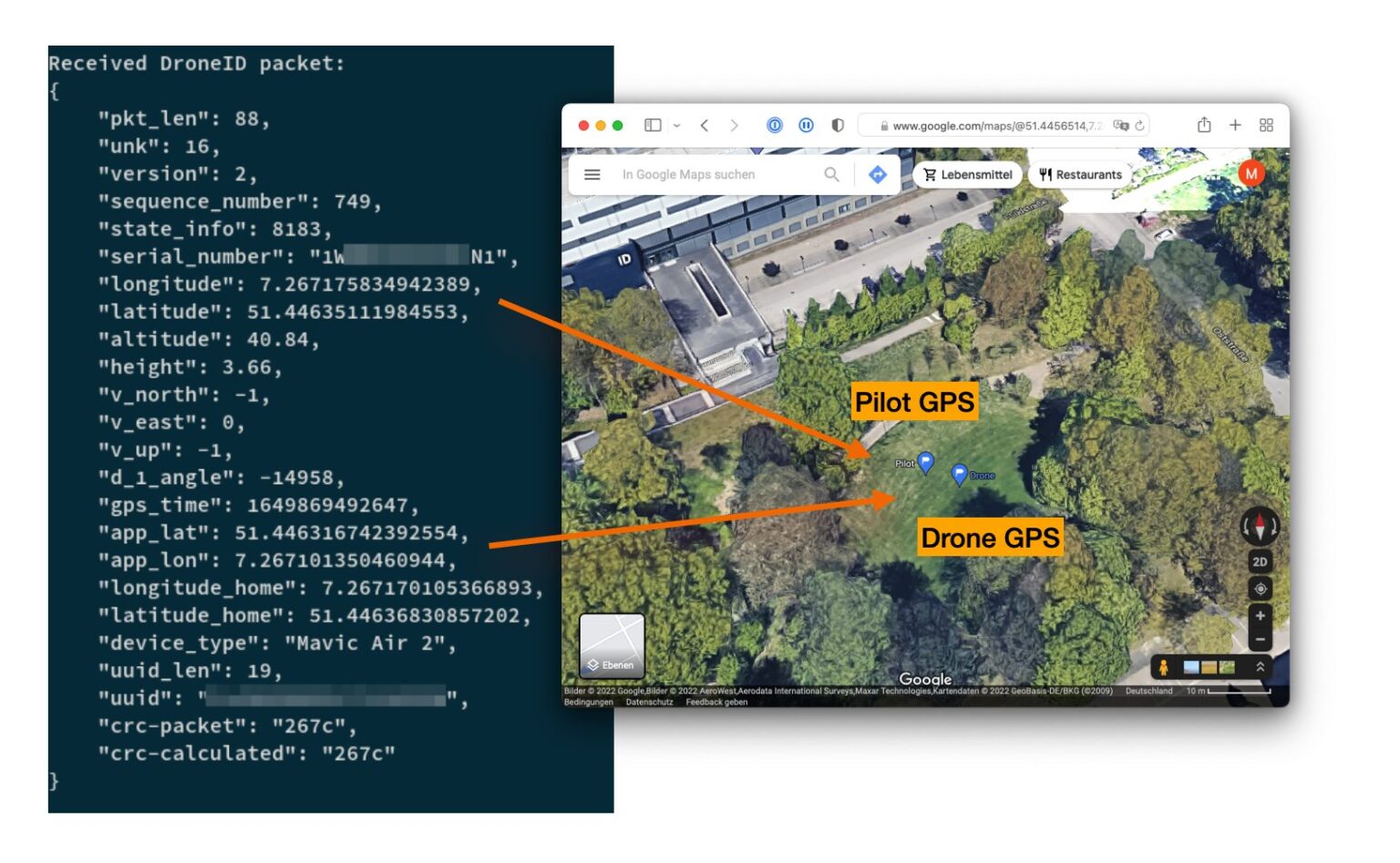Show all tabs with the grid icon
The image size is (1400, 863).
(1265, 124)
